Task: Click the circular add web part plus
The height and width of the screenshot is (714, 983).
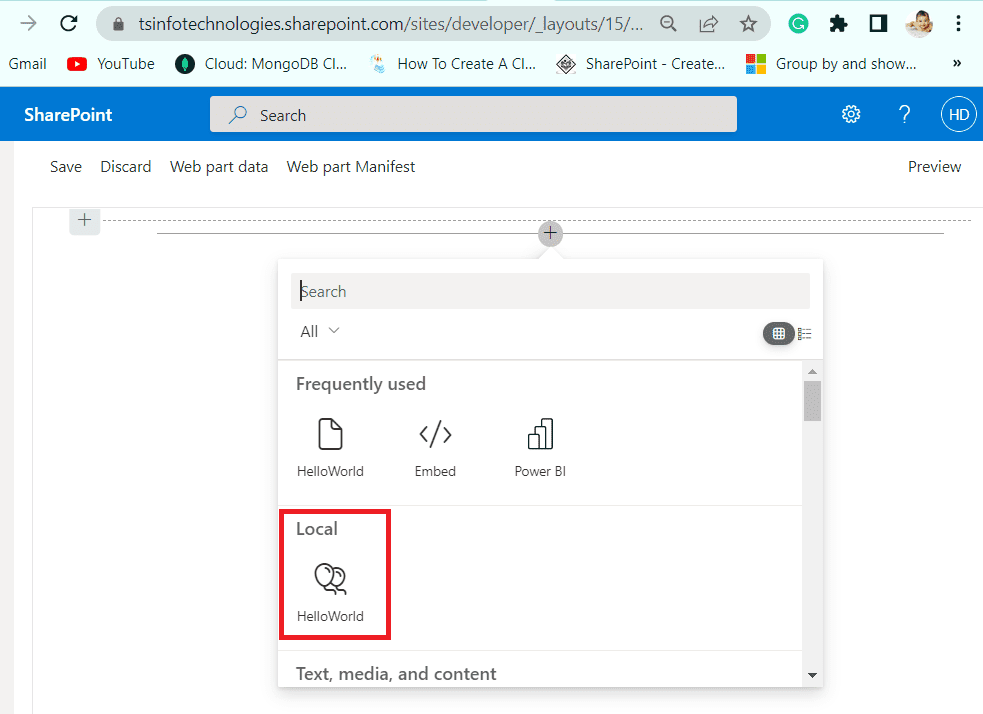Action: (550, 233)
